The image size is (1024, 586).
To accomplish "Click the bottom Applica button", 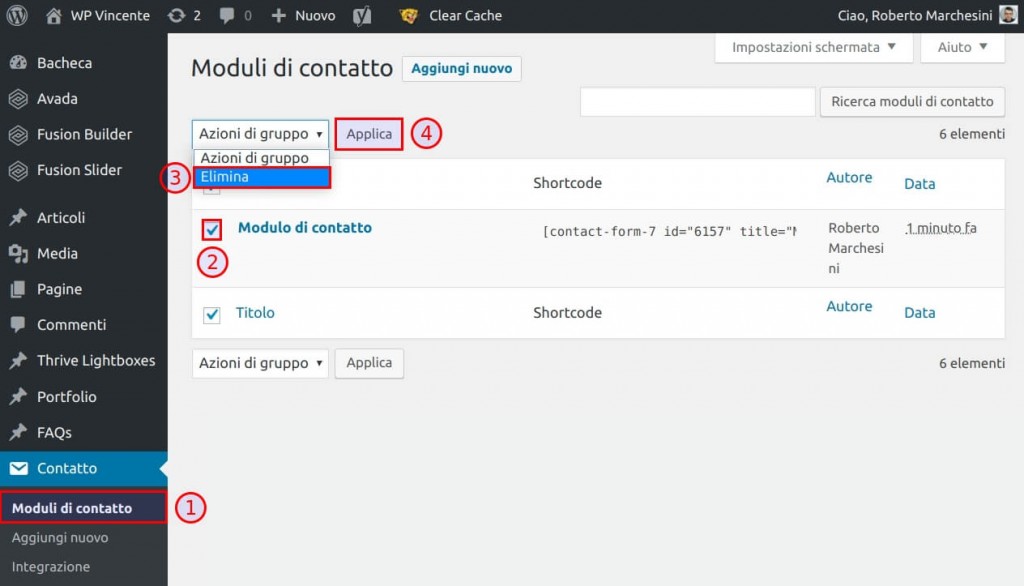I will (369, 363).
